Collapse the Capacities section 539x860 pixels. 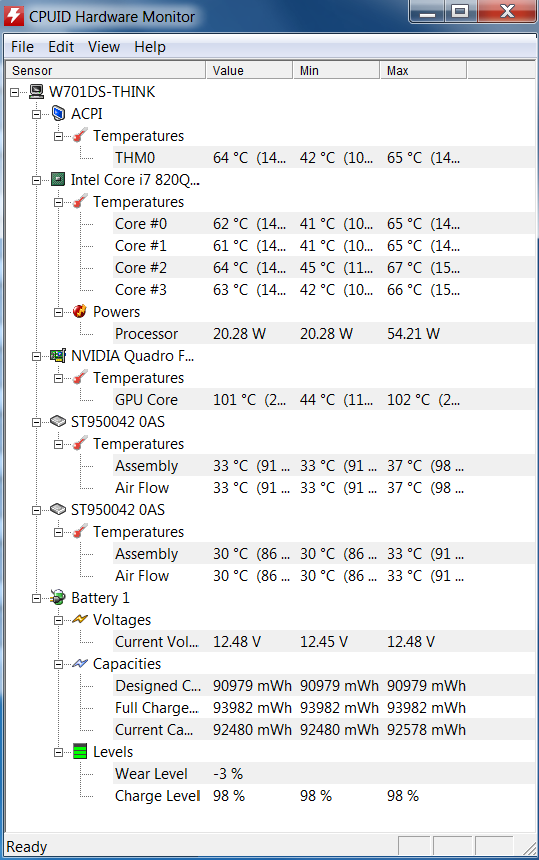coord(58,664)
